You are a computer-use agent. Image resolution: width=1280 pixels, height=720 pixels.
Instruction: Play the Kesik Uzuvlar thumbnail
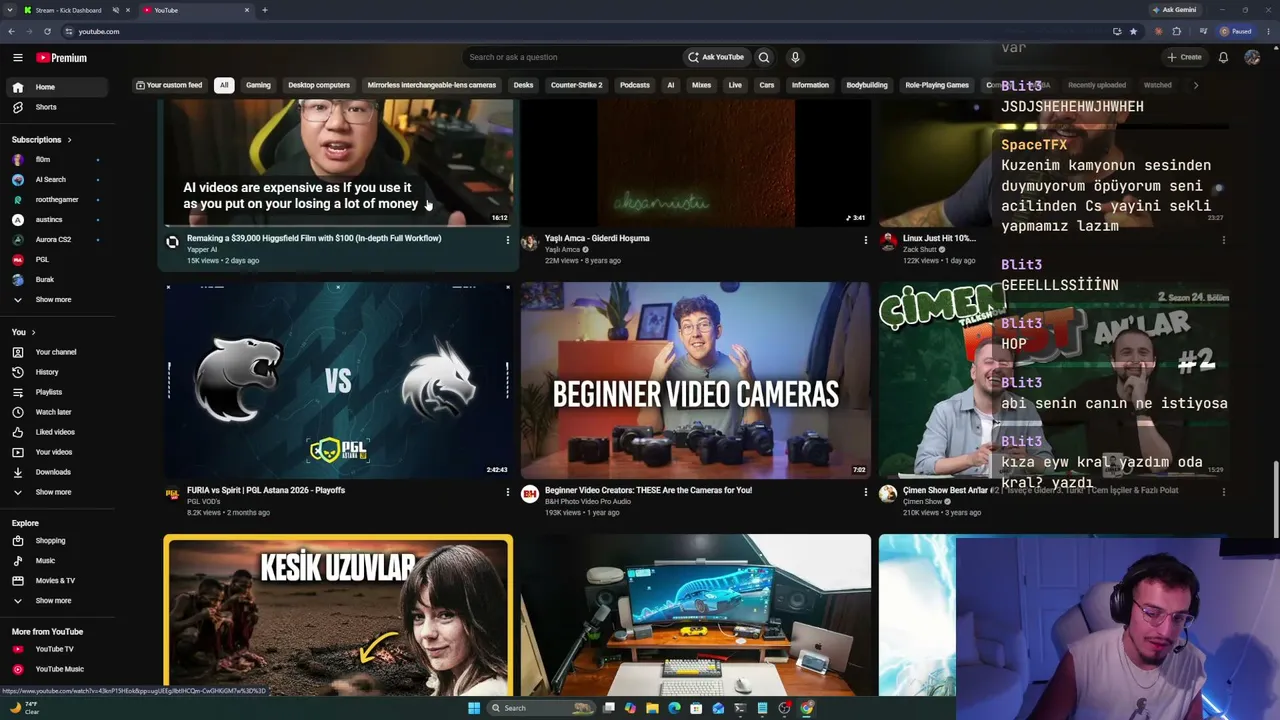point(338,615)
